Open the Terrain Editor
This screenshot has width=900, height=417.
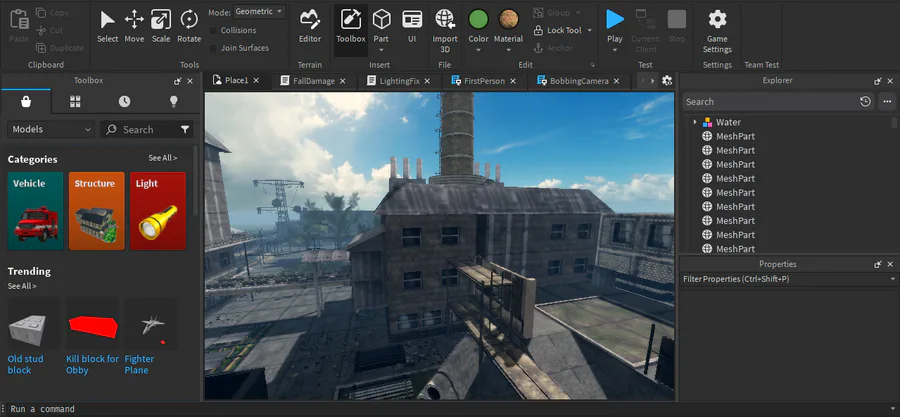[310, 26]
